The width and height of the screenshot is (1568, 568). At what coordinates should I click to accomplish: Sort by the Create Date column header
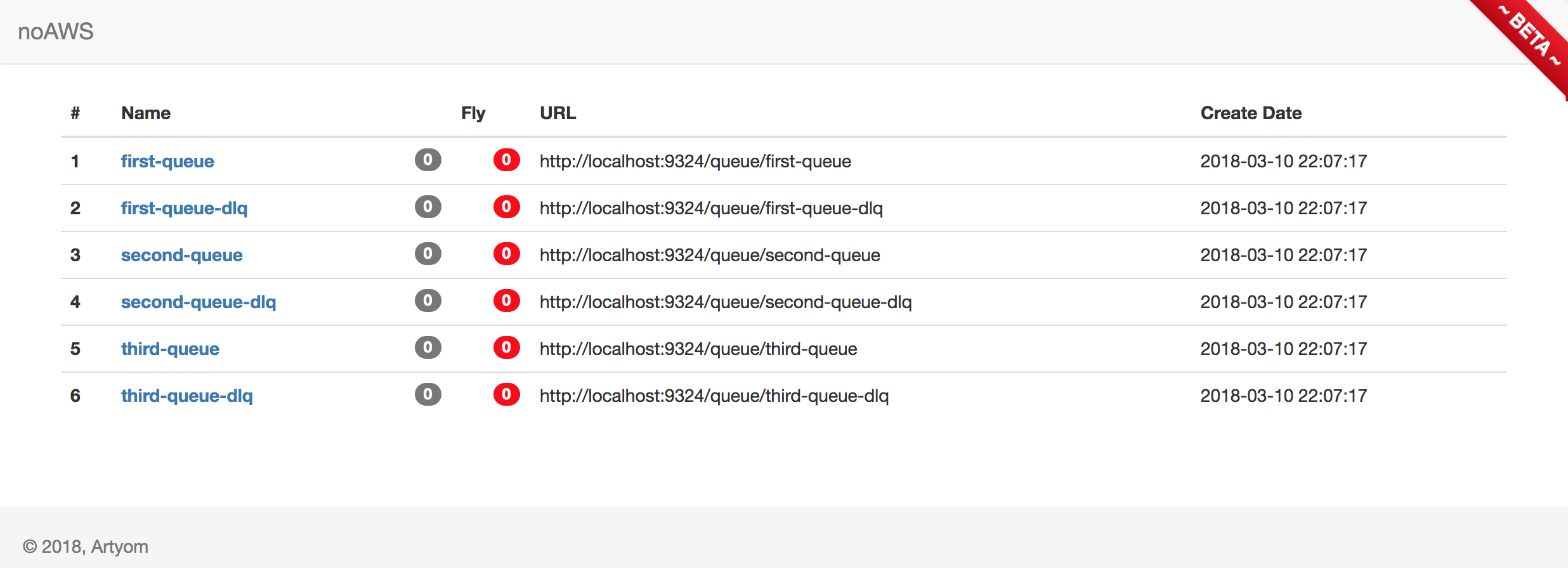click(1251, 113)
